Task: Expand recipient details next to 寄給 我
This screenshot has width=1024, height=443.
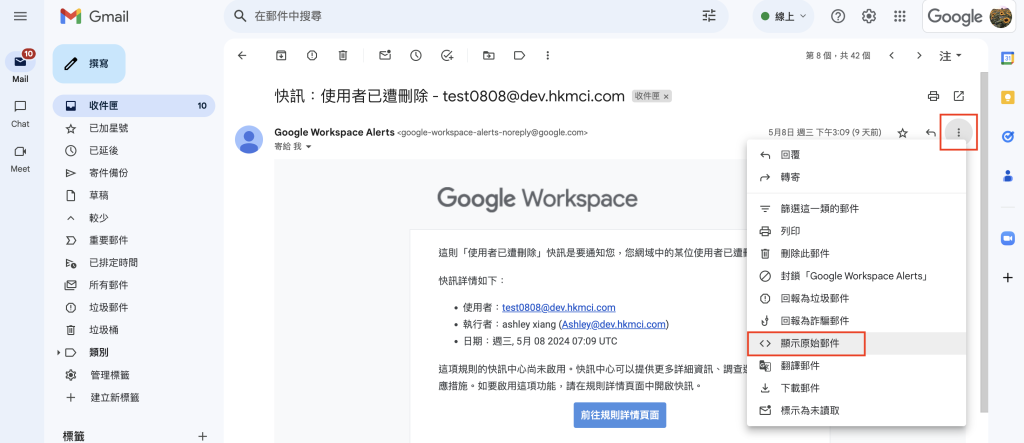Action: click(x=309, y=147)
